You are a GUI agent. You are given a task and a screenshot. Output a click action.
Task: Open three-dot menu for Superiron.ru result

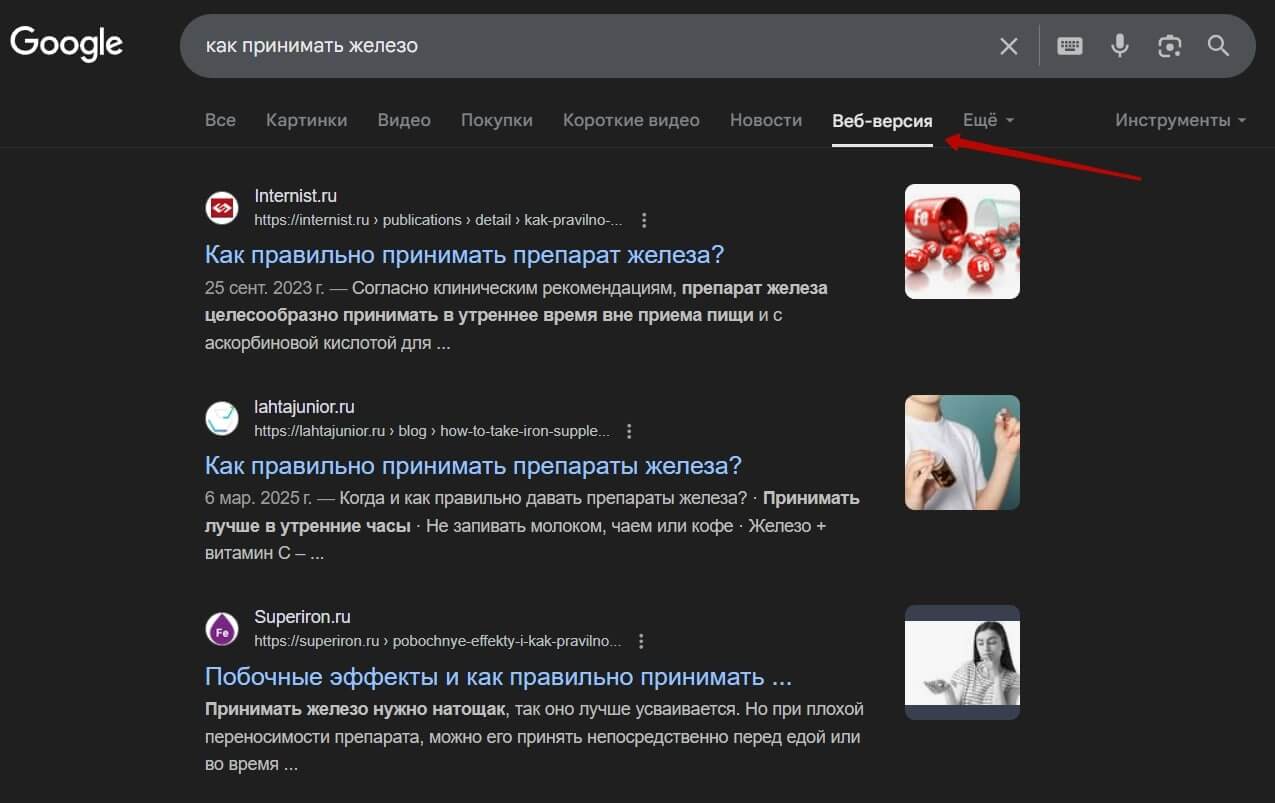point(642,641)
